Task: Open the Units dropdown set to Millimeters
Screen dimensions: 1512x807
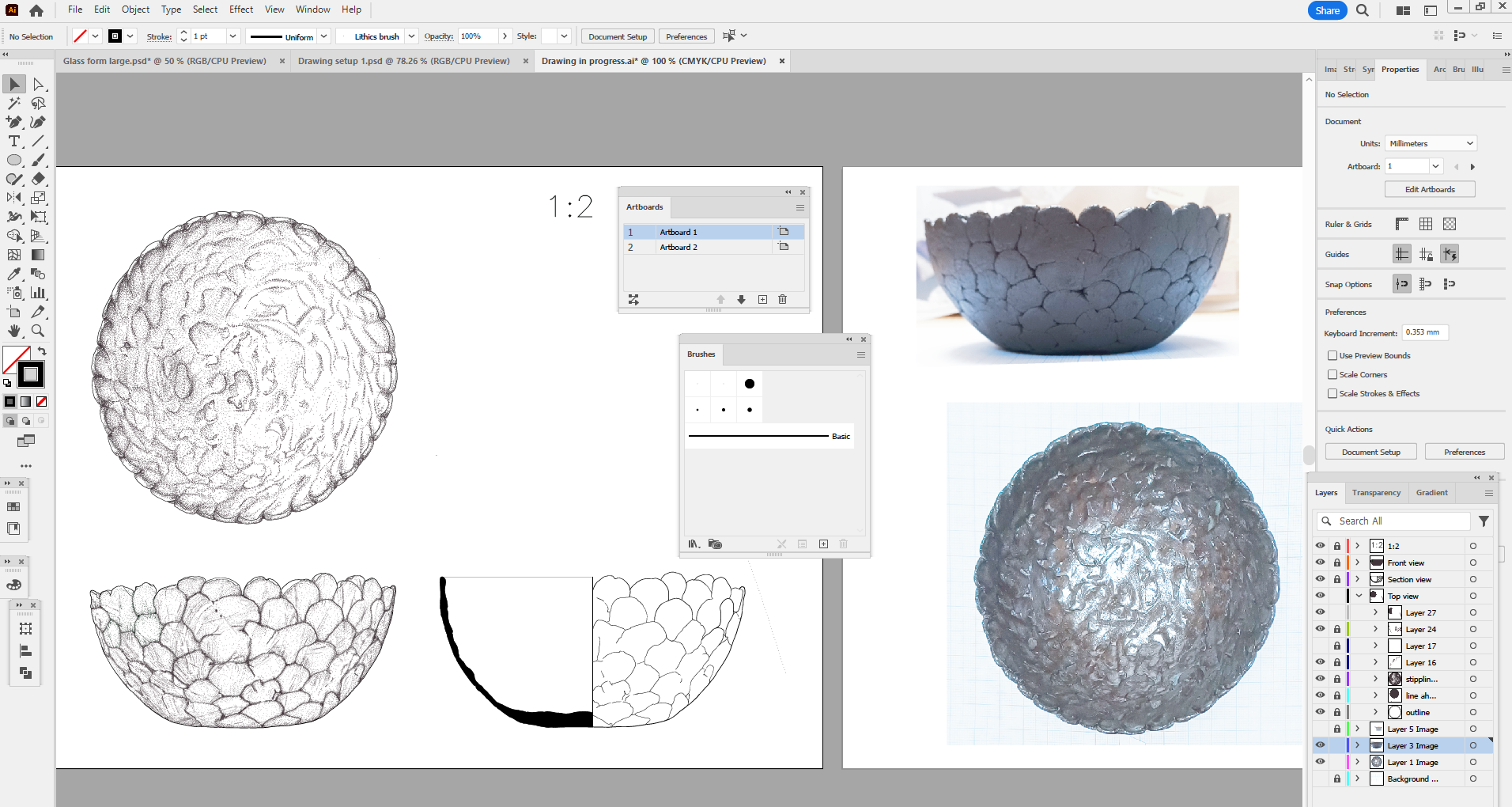Action: [x=1431, y=144]
